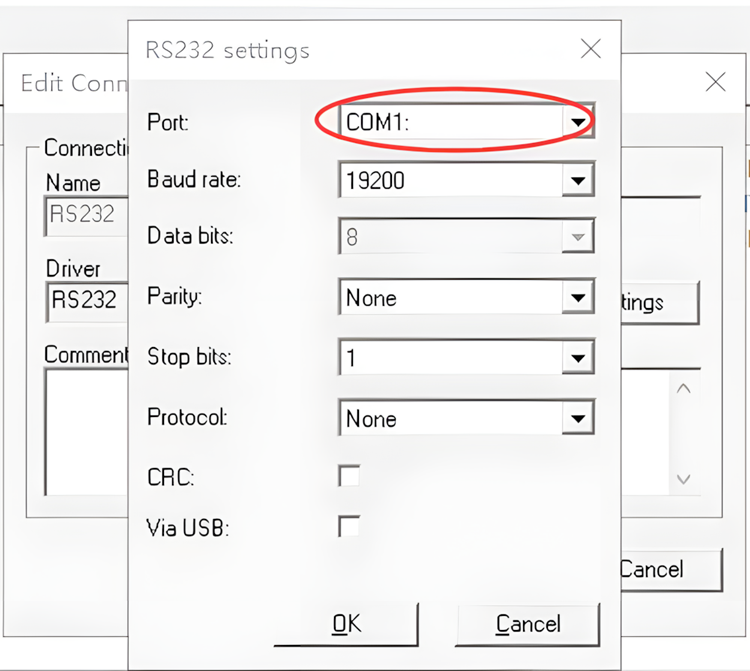Close the RS232 settings dialog
The image size is (750, 671).
[591, 48]
